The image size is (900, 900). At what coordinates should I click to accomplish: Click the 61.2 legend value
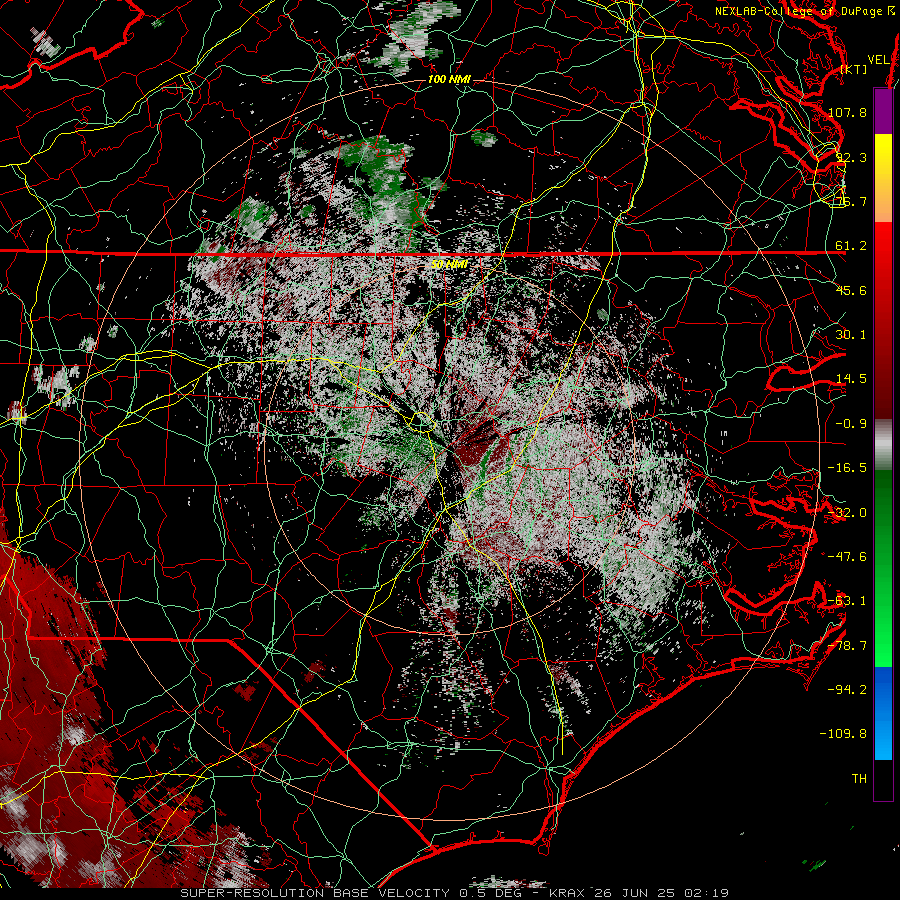(x=851, y=246)
